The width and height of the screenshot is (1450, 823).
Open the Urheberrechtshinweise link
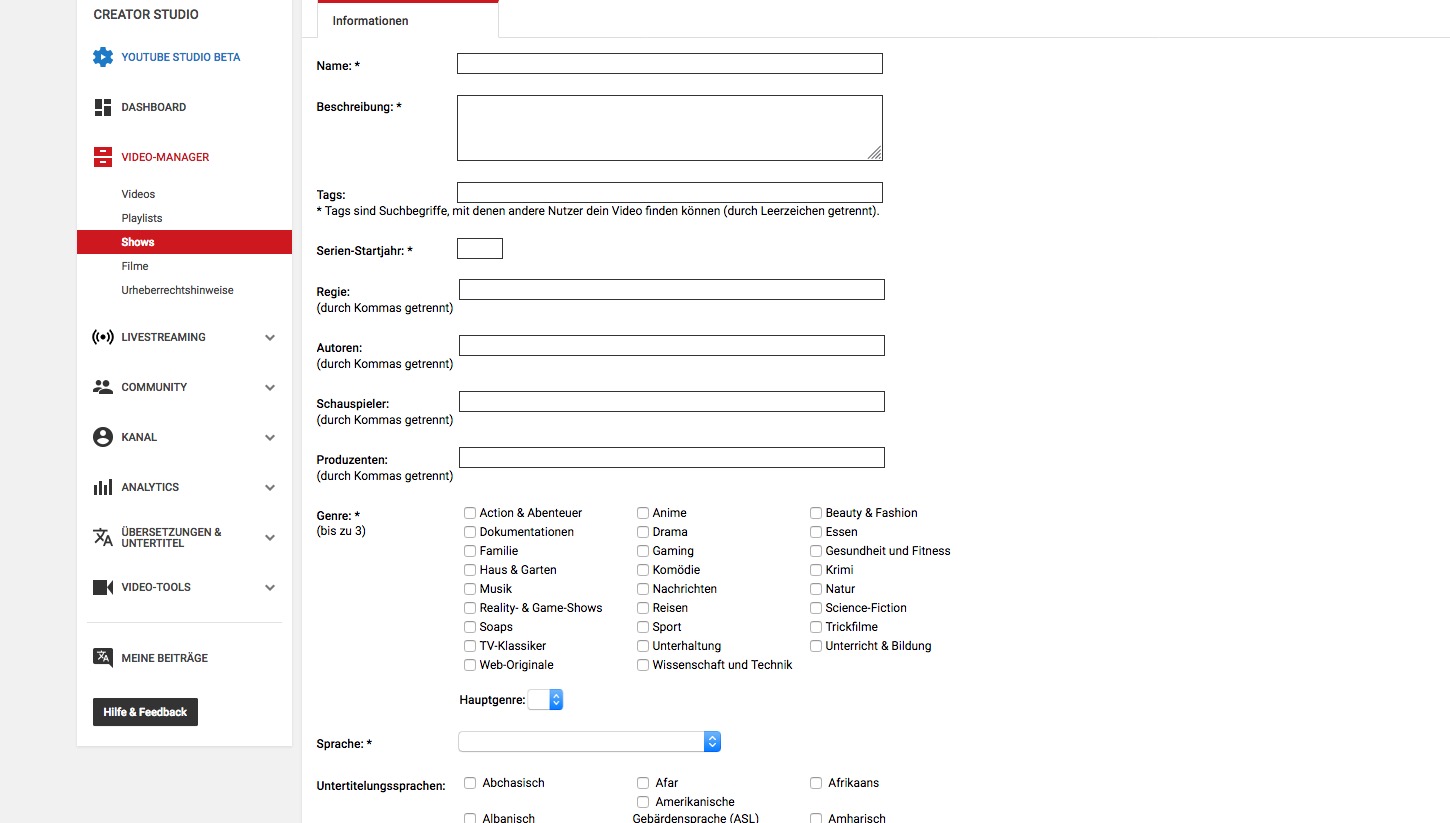(x=177, y=290)
